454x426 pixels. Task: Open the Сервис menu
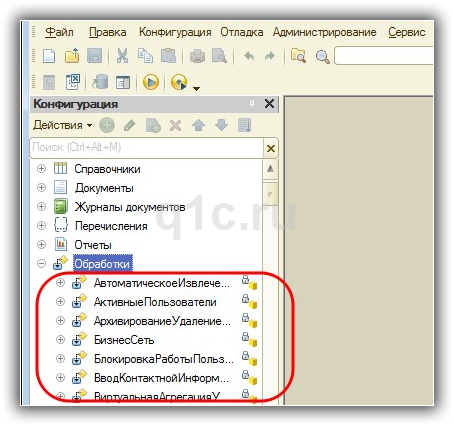(407, 32)
